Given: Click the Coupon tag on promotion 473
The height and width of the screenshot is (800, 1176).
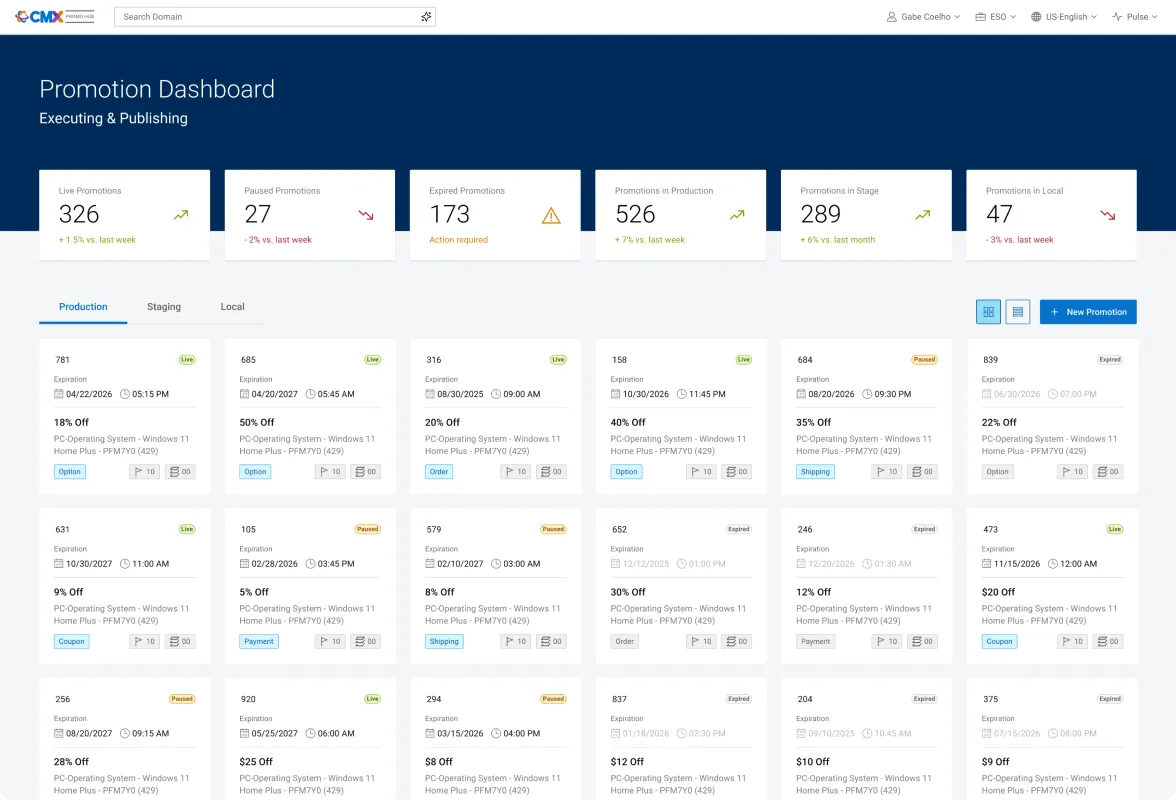Looking at the screenshot, I should coord(999,641).
